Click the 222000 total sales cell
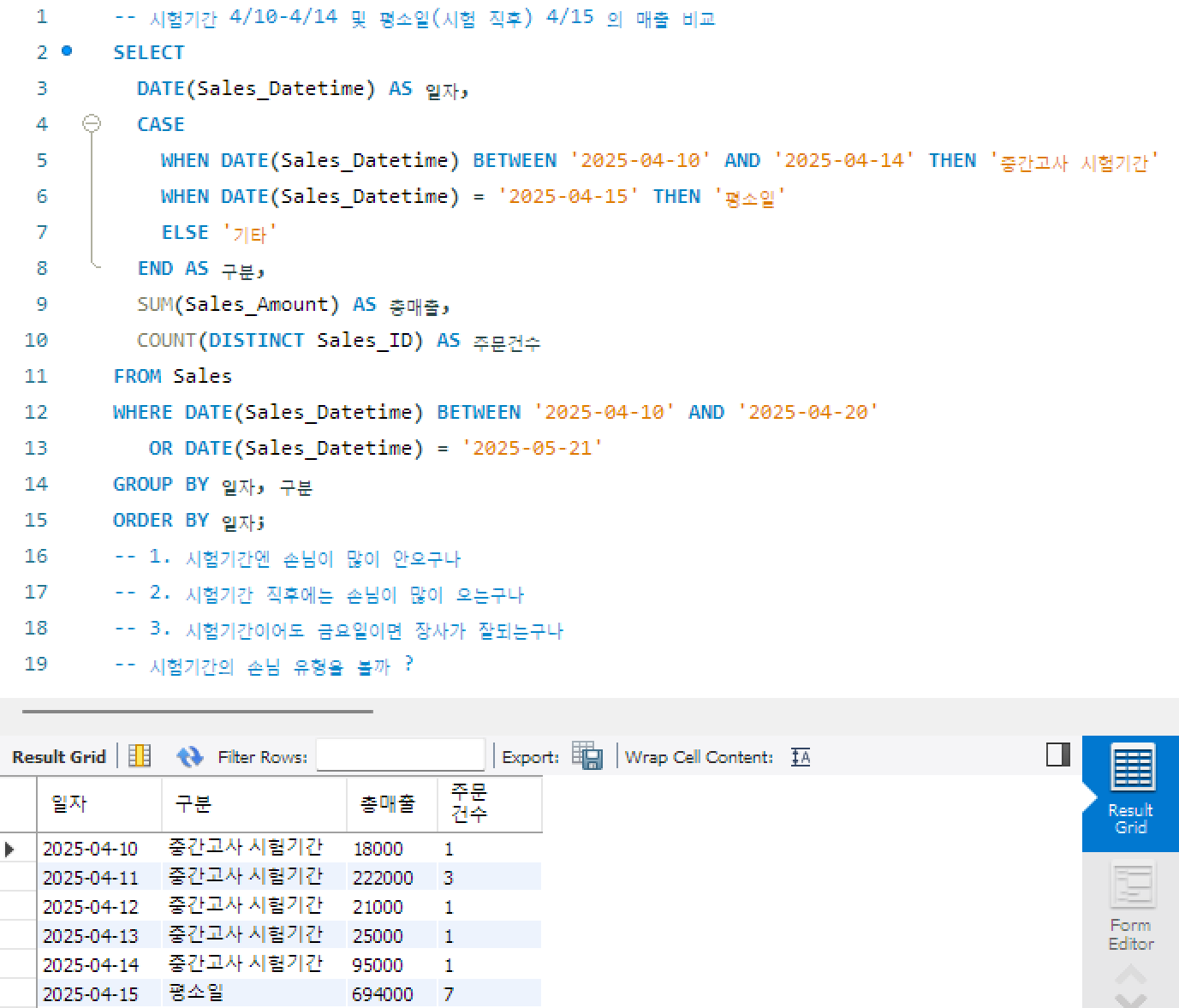Image resolution: width=1179 pixels, height=1008 pixels. click(392, 877)
